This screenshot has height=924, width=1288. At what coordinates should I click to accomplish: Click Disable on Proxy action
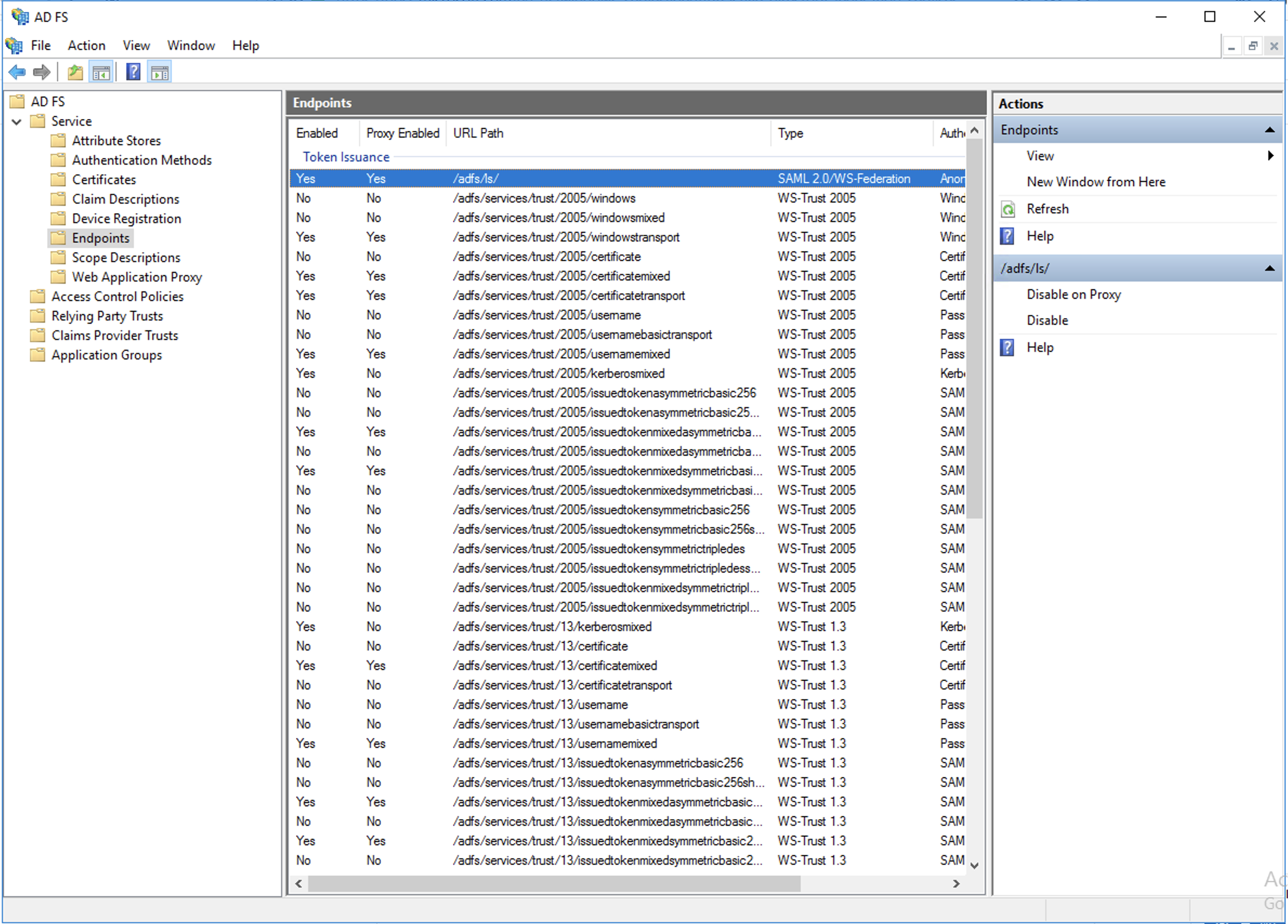coord(1074,295)
